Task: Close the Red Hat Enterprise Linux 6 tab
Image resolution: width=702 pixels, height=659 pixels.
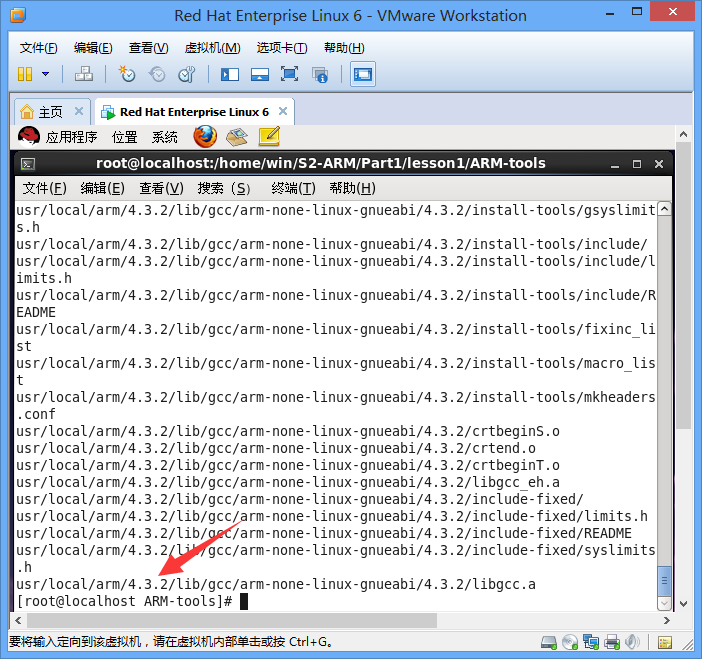Action: pyautogui.click(x=283, y=111)
